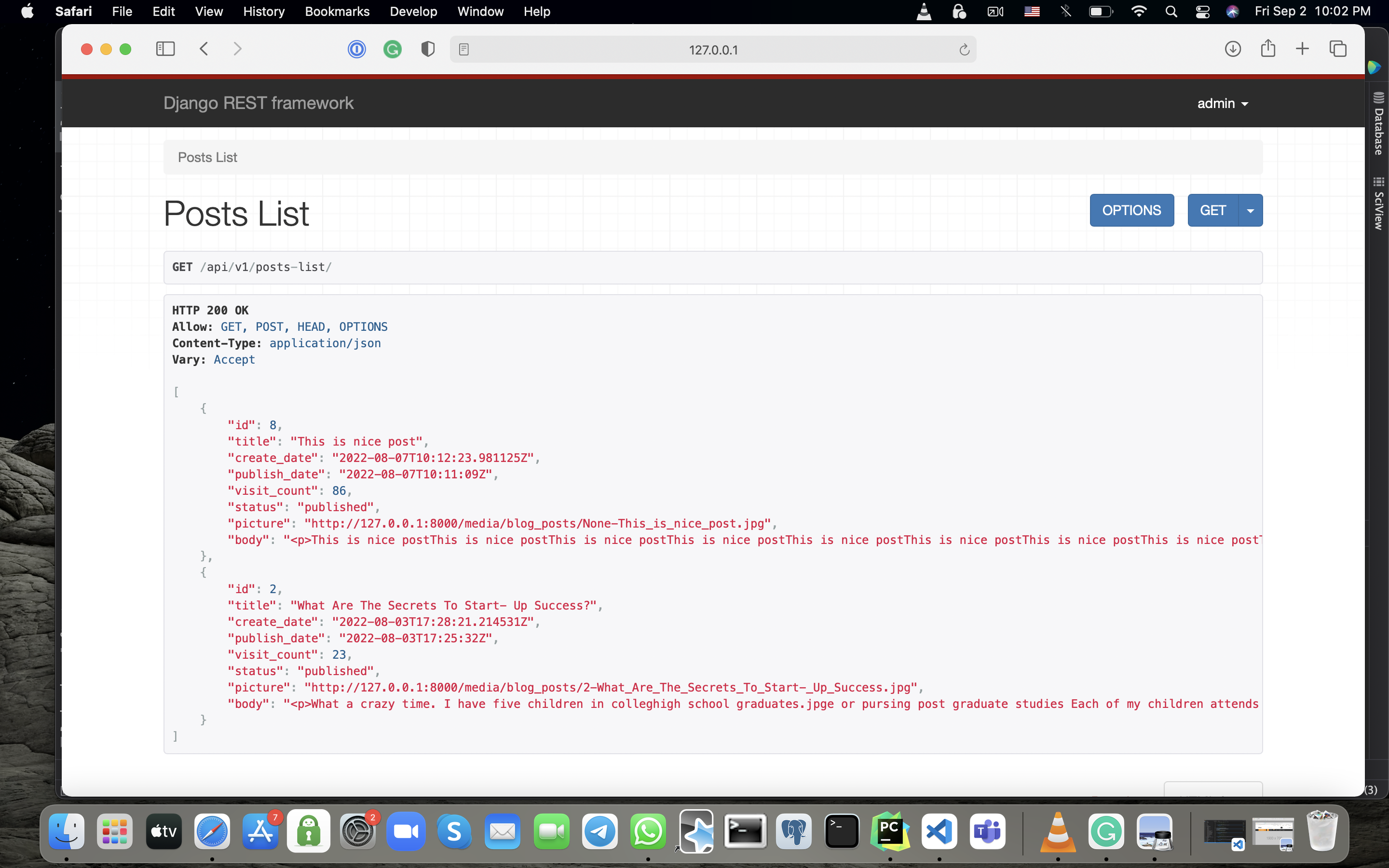Open the Develop menu

(x=413, y=12)
